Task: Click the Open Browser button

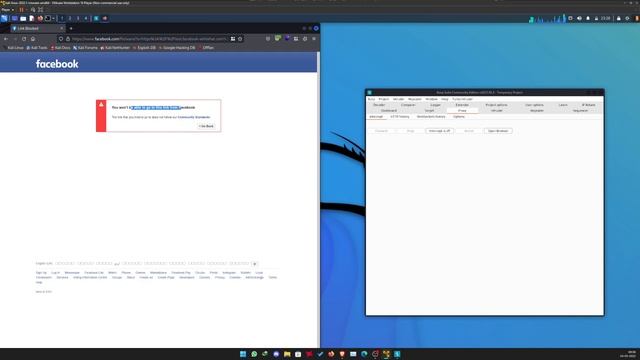Action: tap(498, 131)
